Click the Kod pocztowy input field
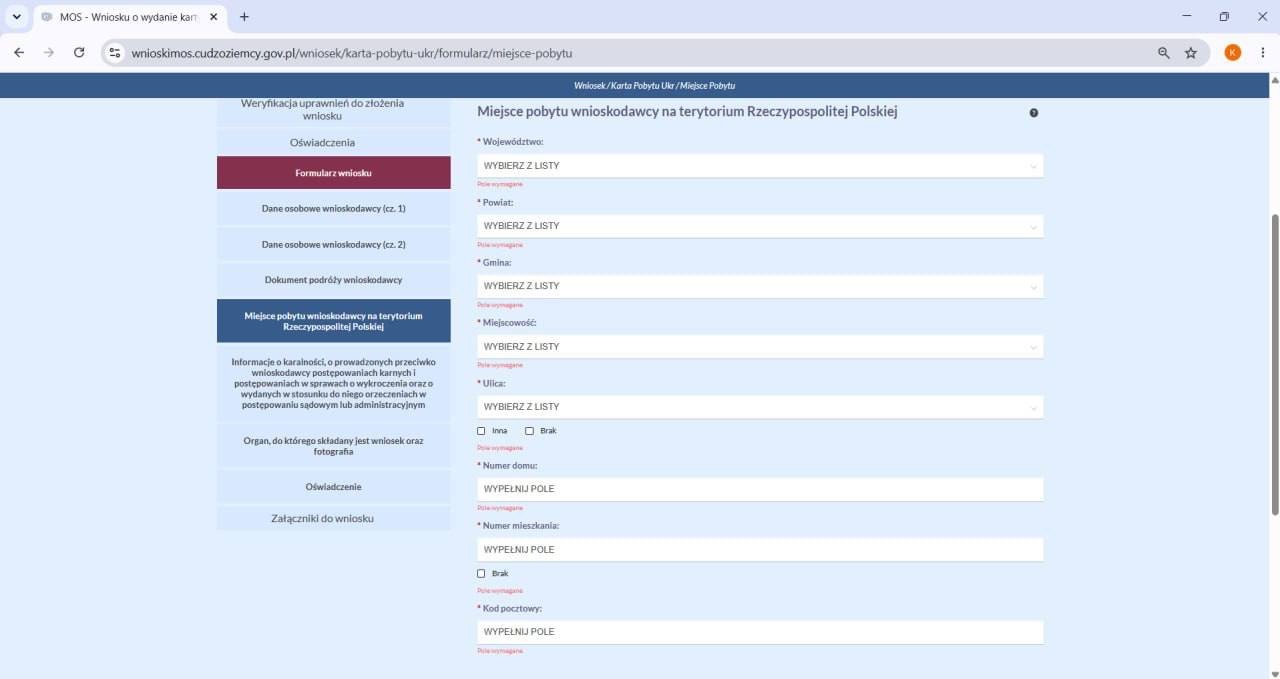 (x=760, y=632)
